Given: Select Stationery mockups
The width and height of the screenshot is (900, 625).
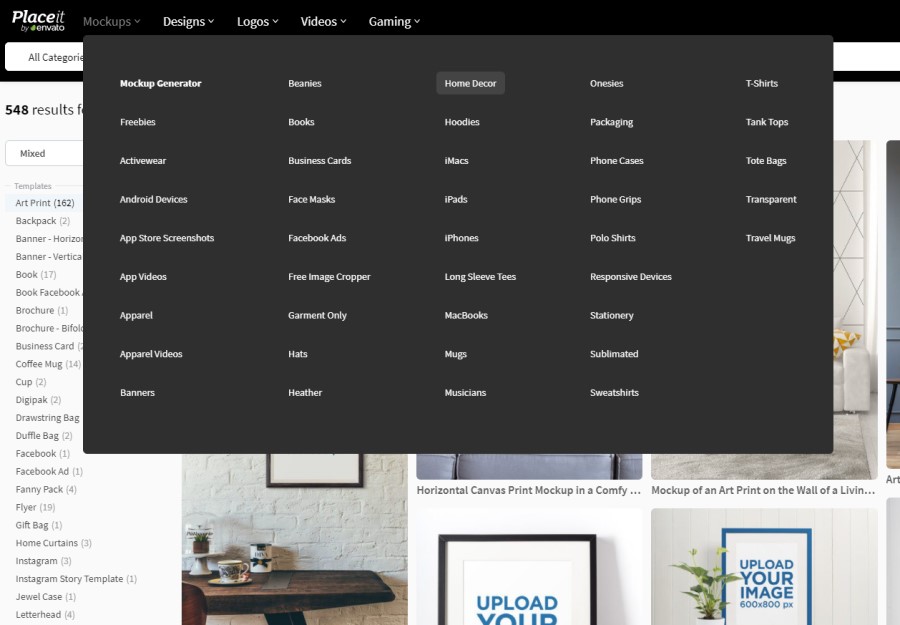Looking at the screenshot, I should coord(612,315).
